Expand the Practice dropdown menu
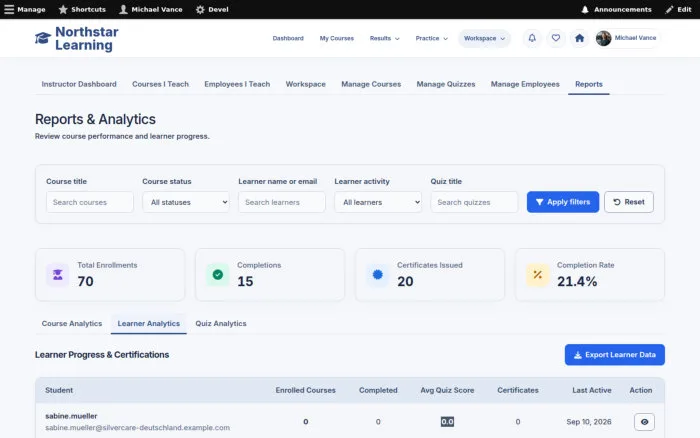 click(431, 38)
